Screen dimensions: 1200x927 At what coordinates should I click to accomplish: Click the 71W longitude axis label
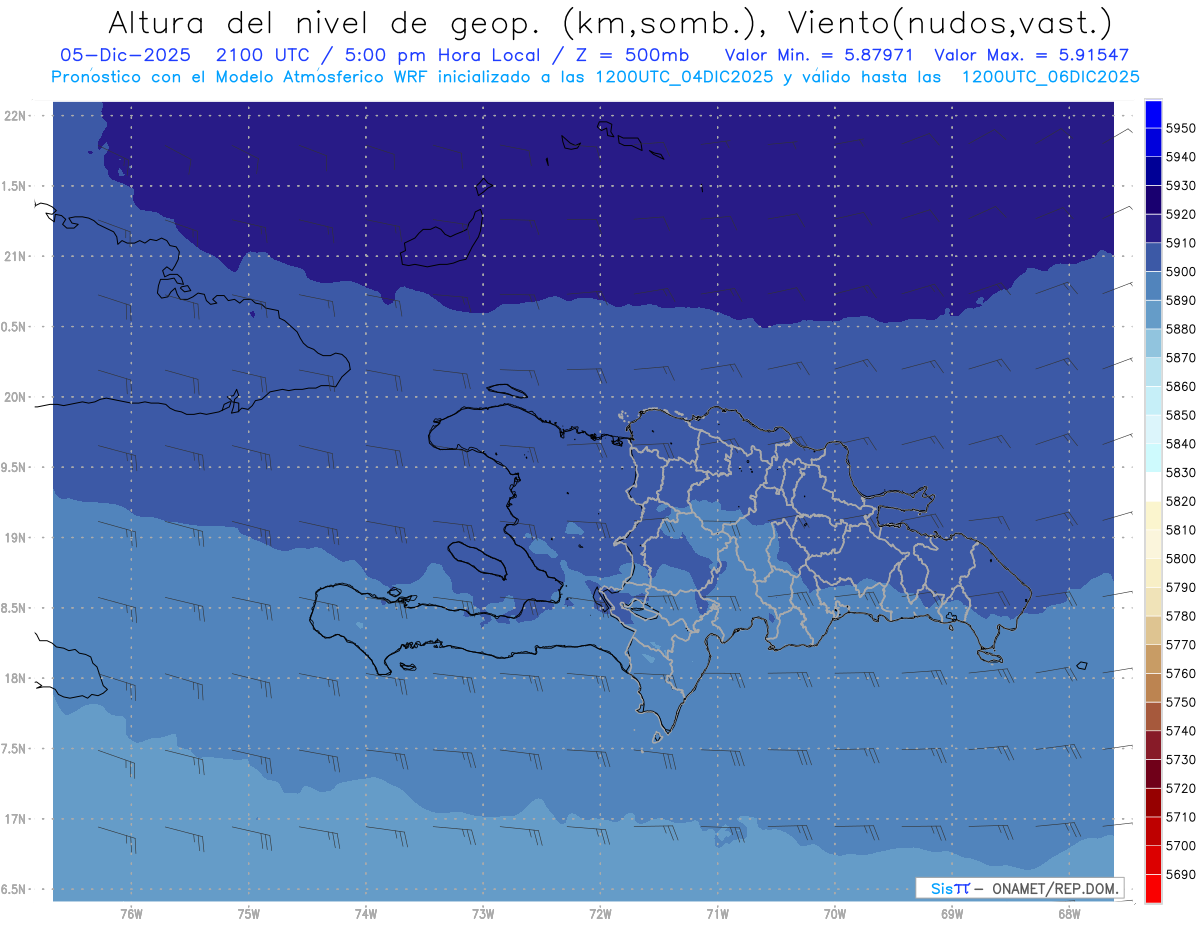717,913
